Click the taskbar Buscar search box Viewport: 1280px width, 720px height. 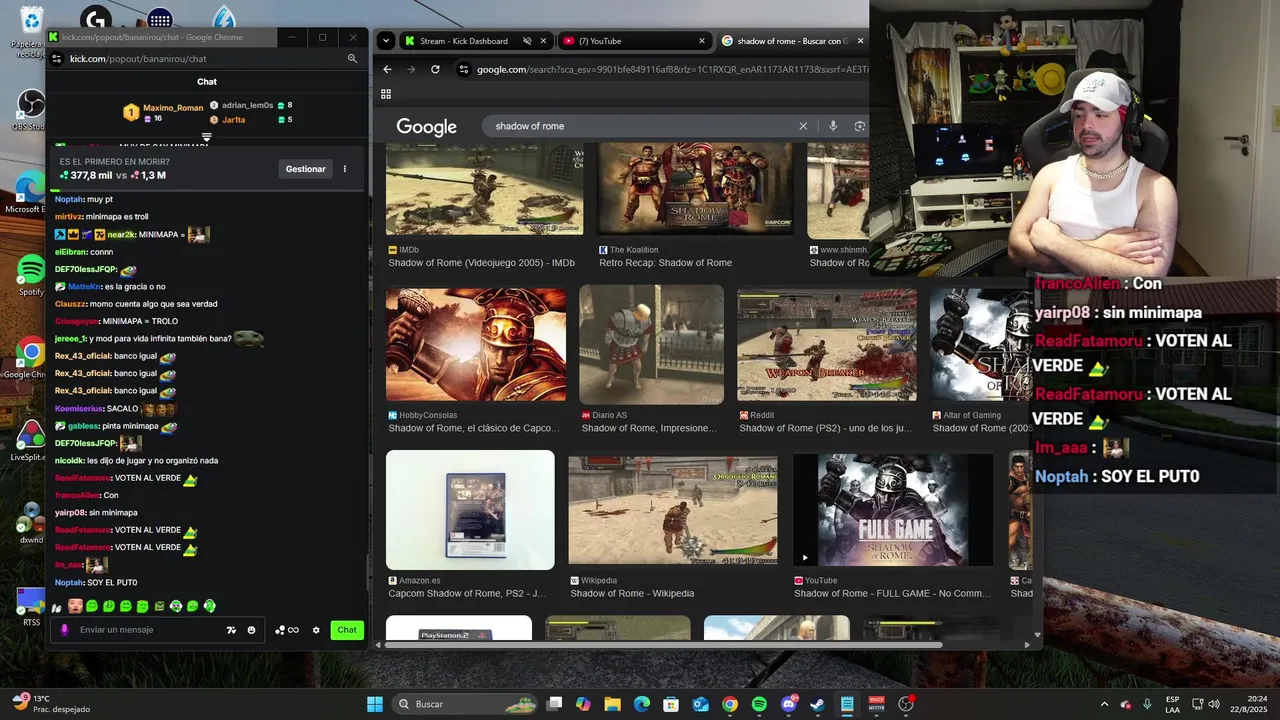(466, 704)
